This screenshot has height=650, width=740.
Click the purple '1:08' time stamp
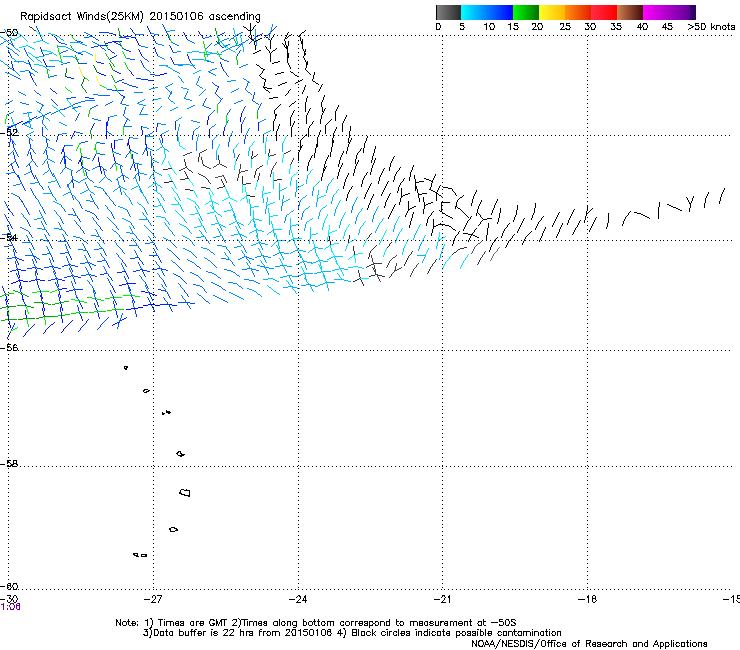coord(10,607)
